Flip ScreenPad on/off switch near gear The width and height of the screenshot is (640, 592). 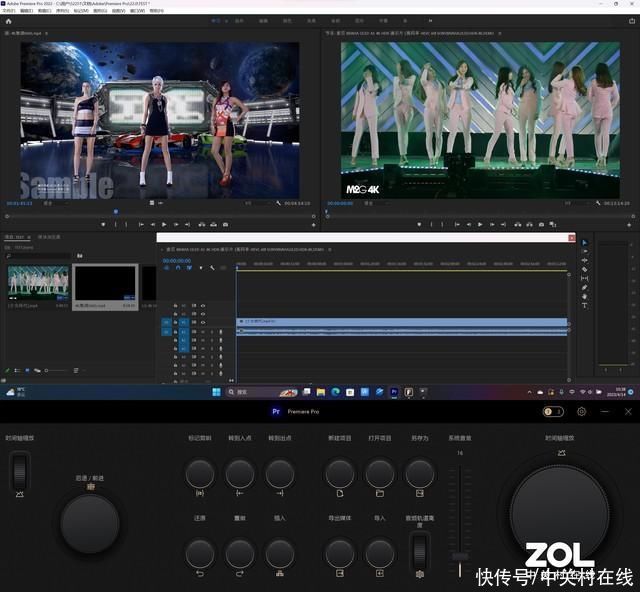click(x=553, y=412)
